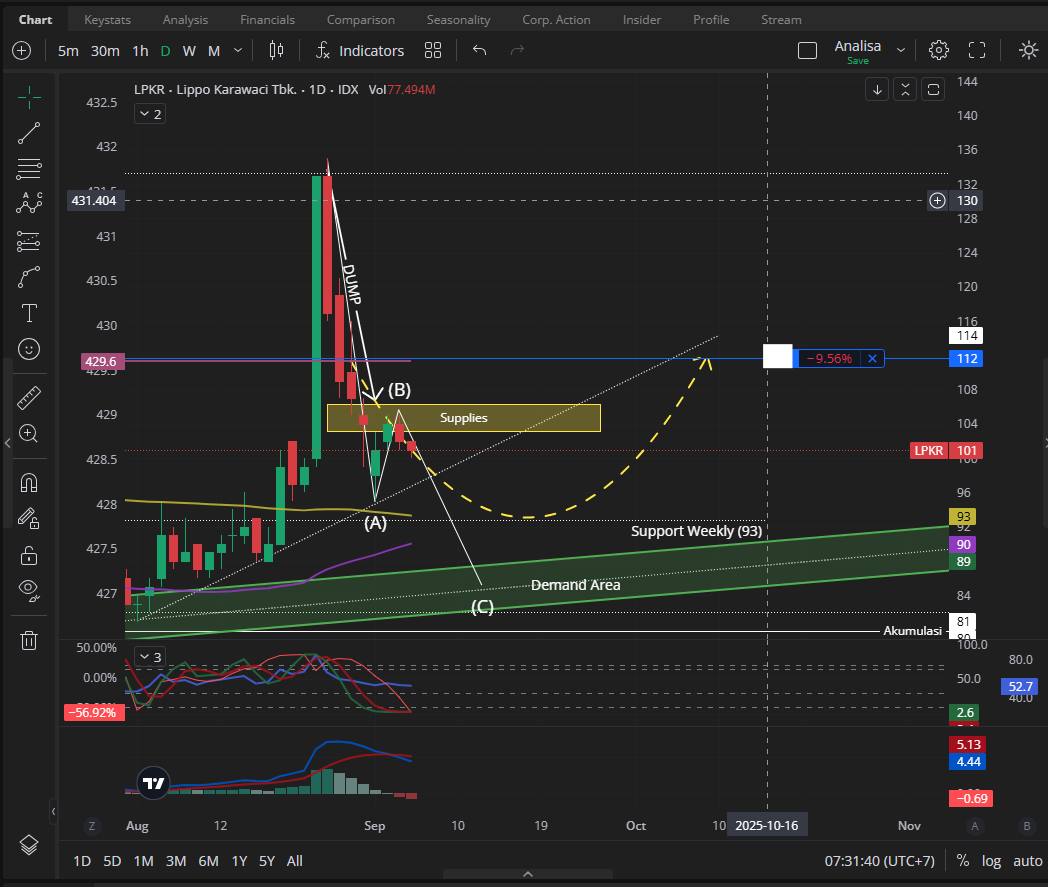Set date range to 1D
1048x887 pixels.
[82, 861]
